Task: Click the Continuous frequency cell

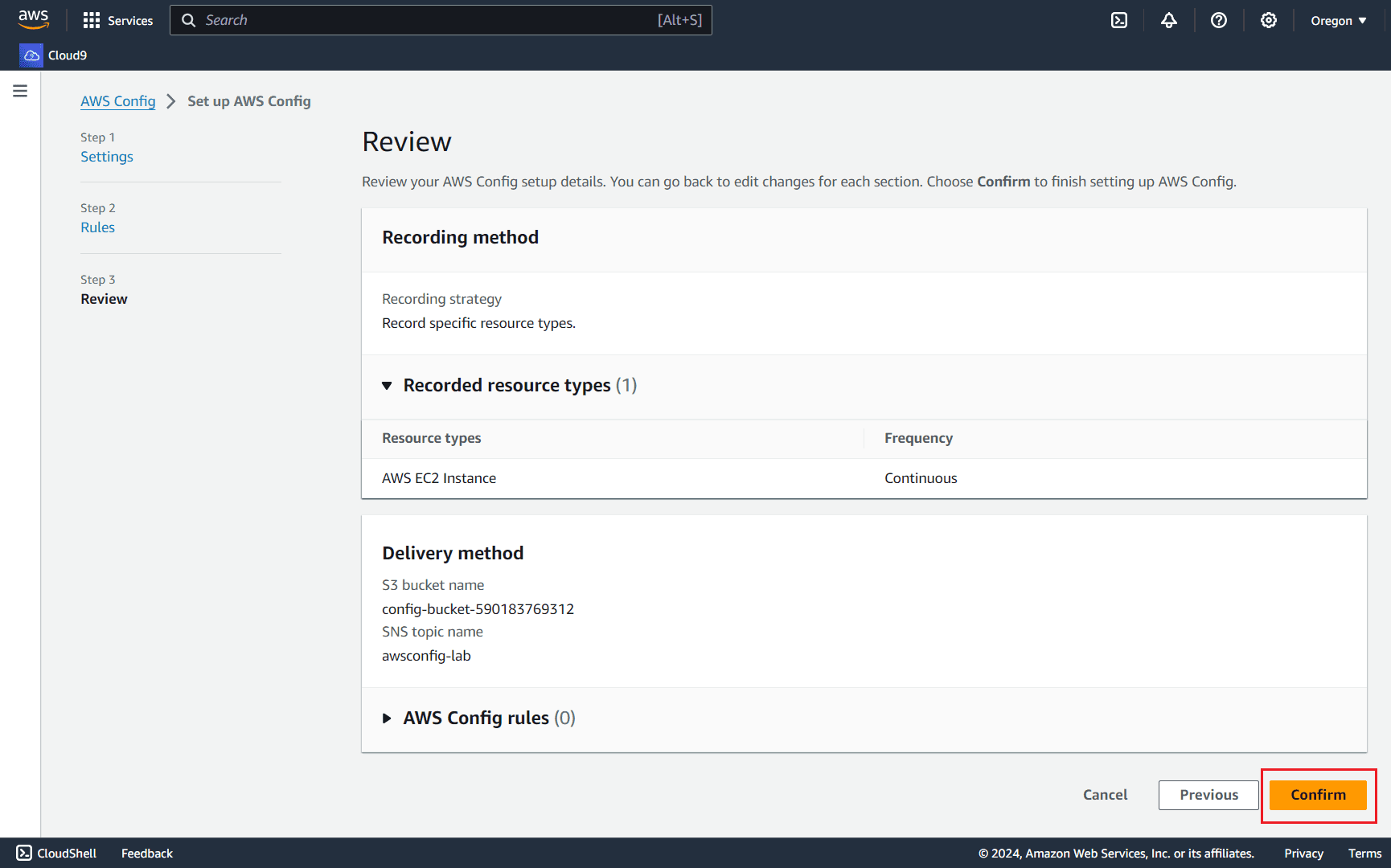Action: click(x=921, y=478)
